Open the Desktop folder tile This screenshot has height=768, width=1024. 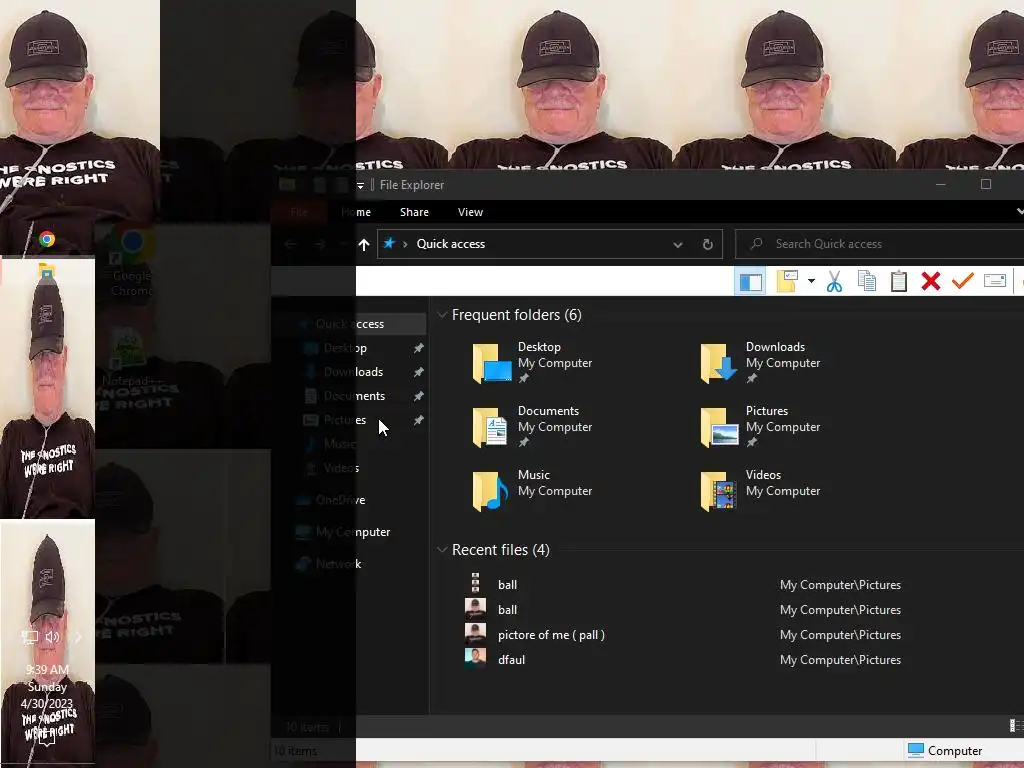coord(532,362)
